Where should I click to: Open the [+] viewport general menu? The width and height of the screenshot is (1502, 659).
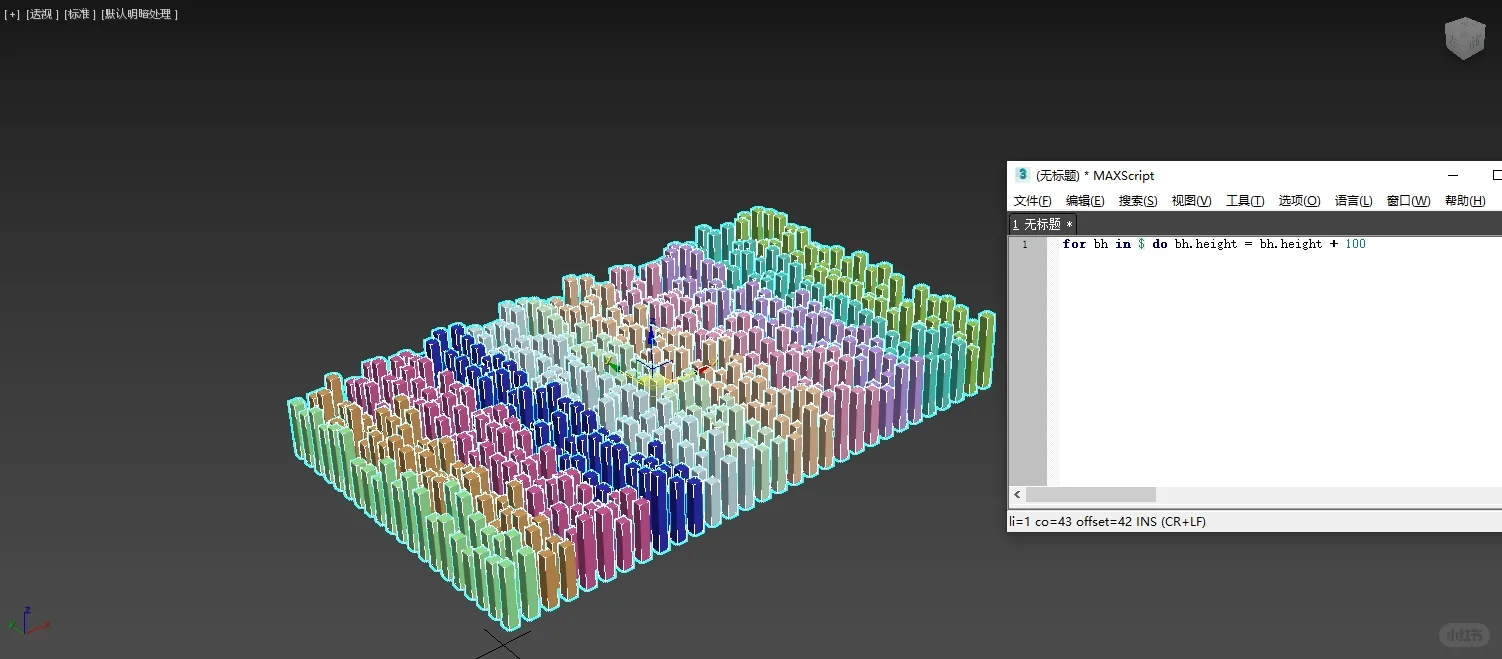coord(11,14)
